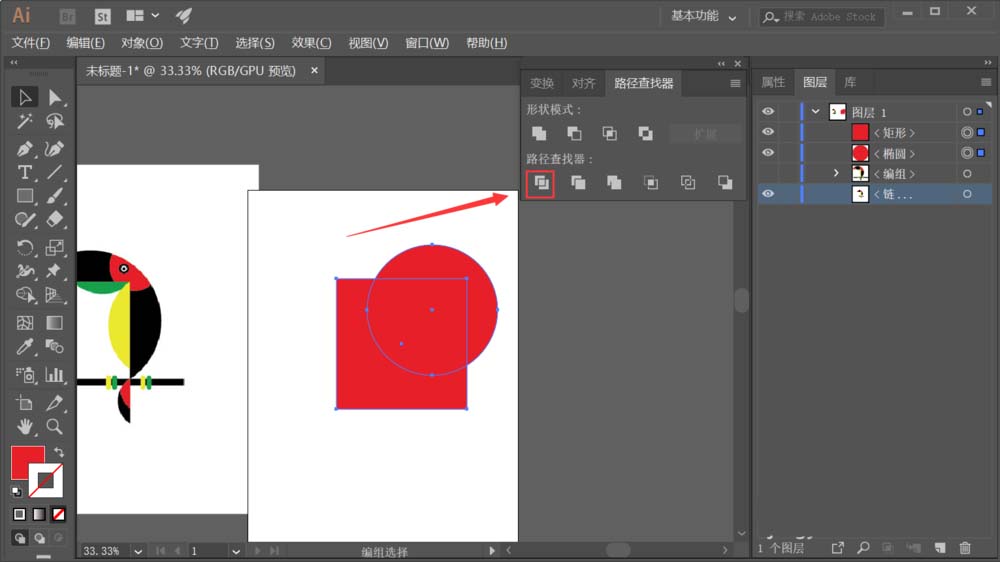Reset to default fill and stroke

coord(17,492)
